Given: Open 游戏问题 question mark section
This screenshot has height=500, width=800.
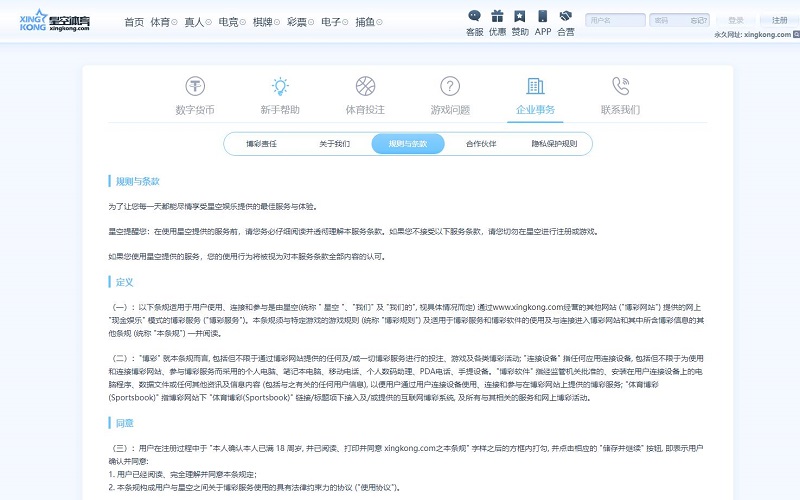Looking at the screenshot, I should 450,87.
